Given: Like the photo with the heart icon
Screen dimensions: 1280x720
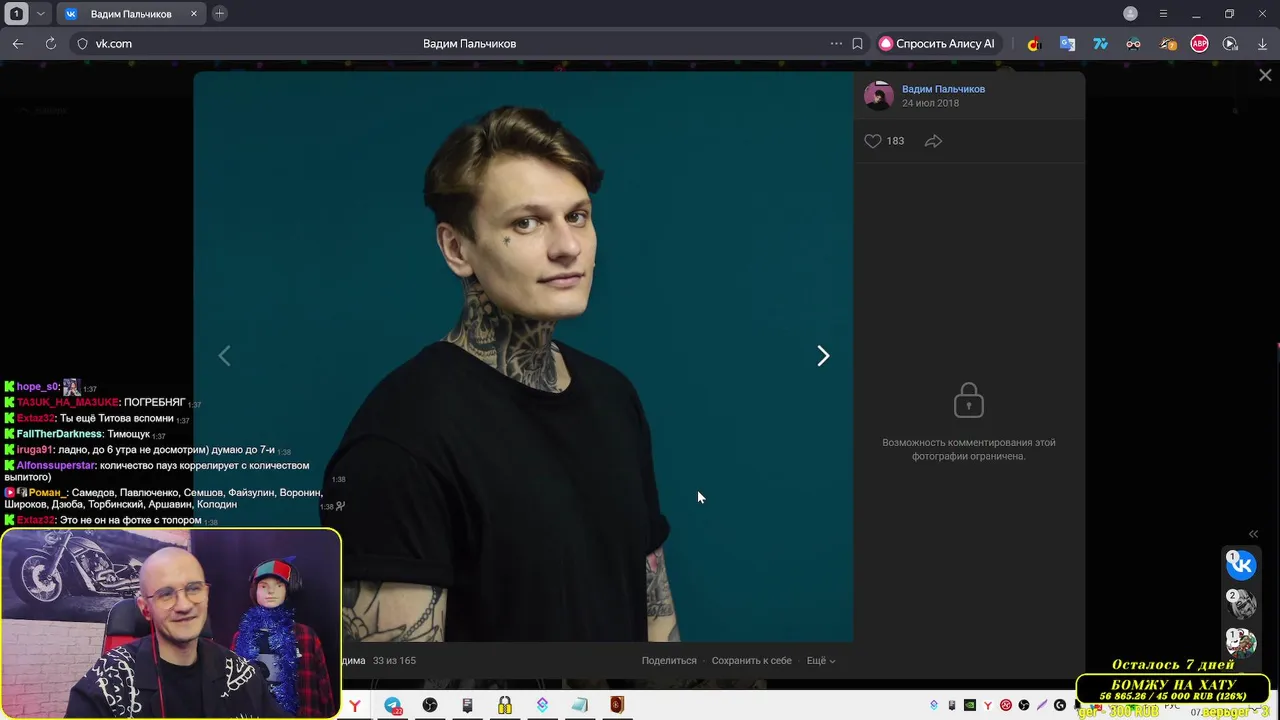Looking at the screenshot, I should (x=873, y=141).
